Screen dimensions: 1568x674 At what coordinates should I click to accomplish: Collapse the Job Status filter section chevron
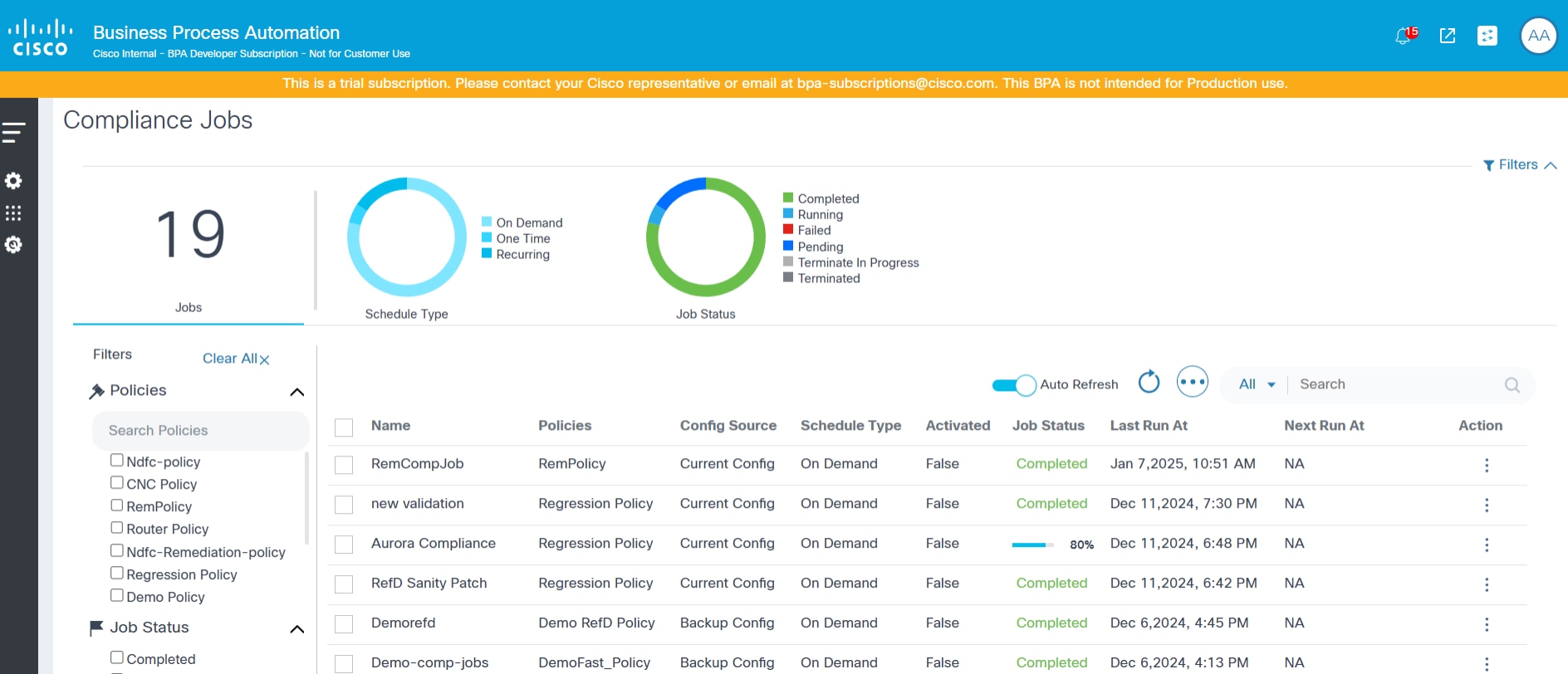pyautogui.click(x=296, y=629)
